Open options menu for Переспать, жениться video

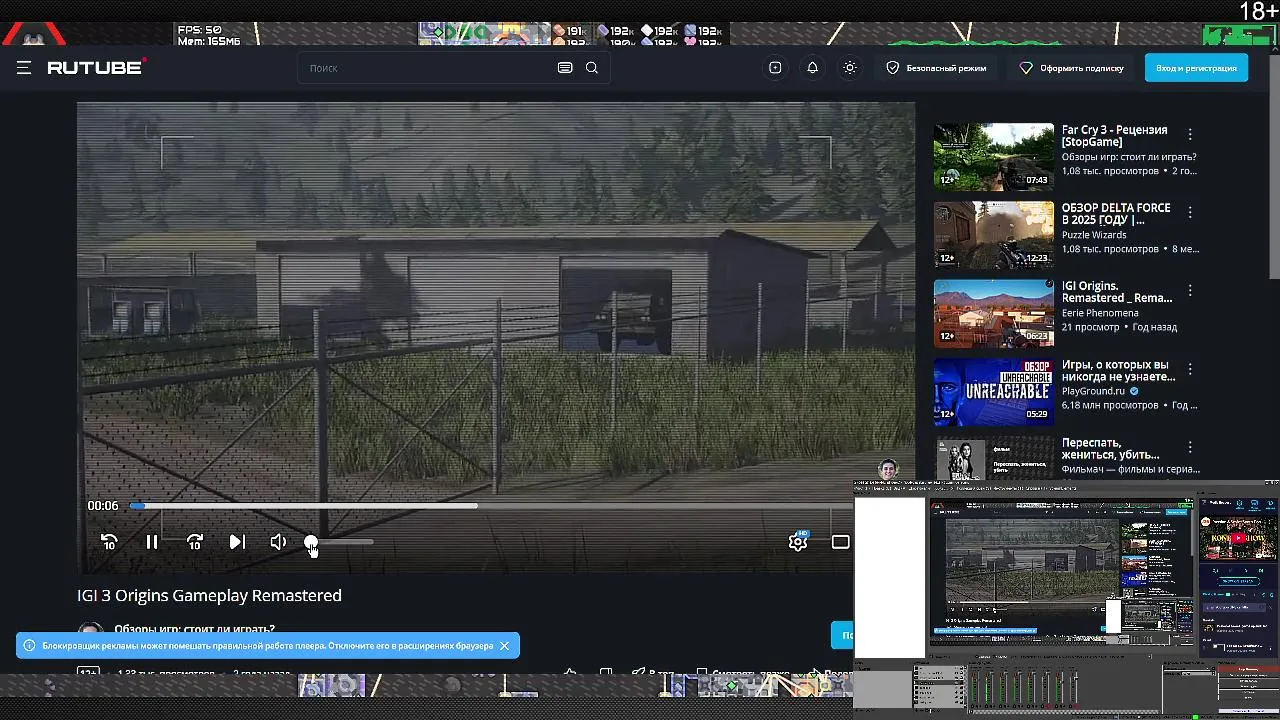1190,446
